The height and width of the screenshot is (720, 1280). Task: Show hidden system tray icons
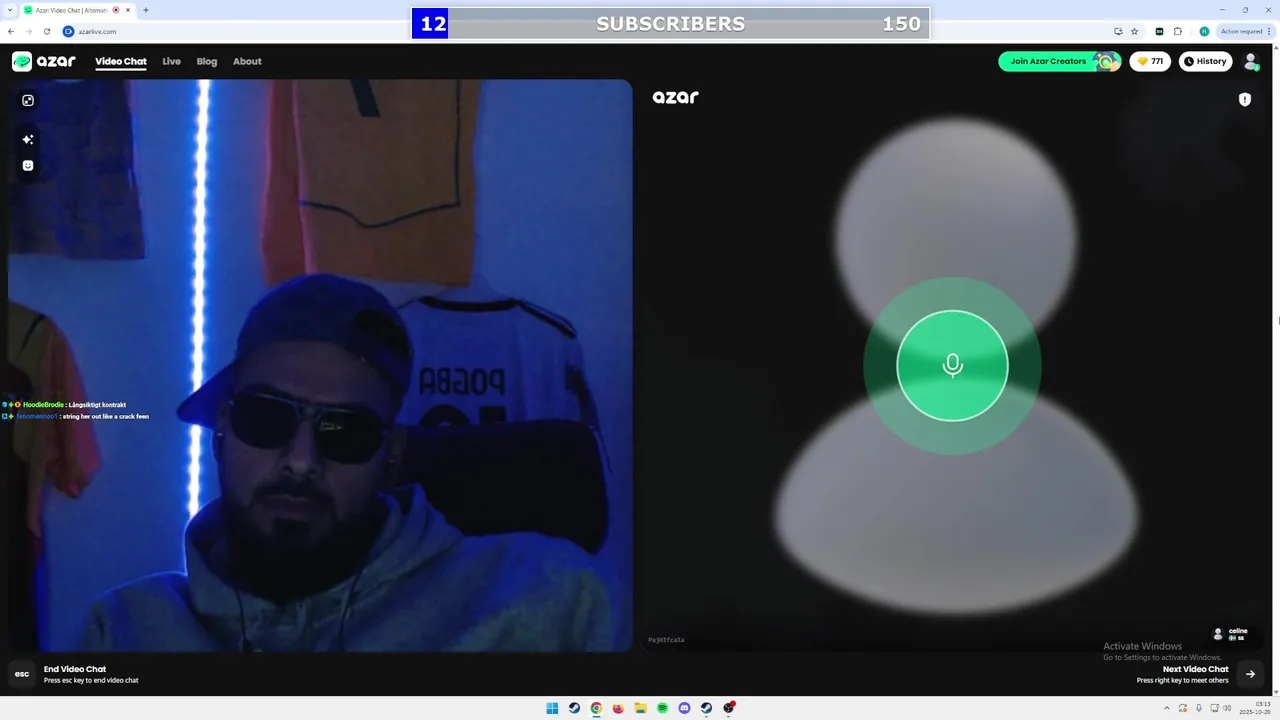coord(1166,708)
